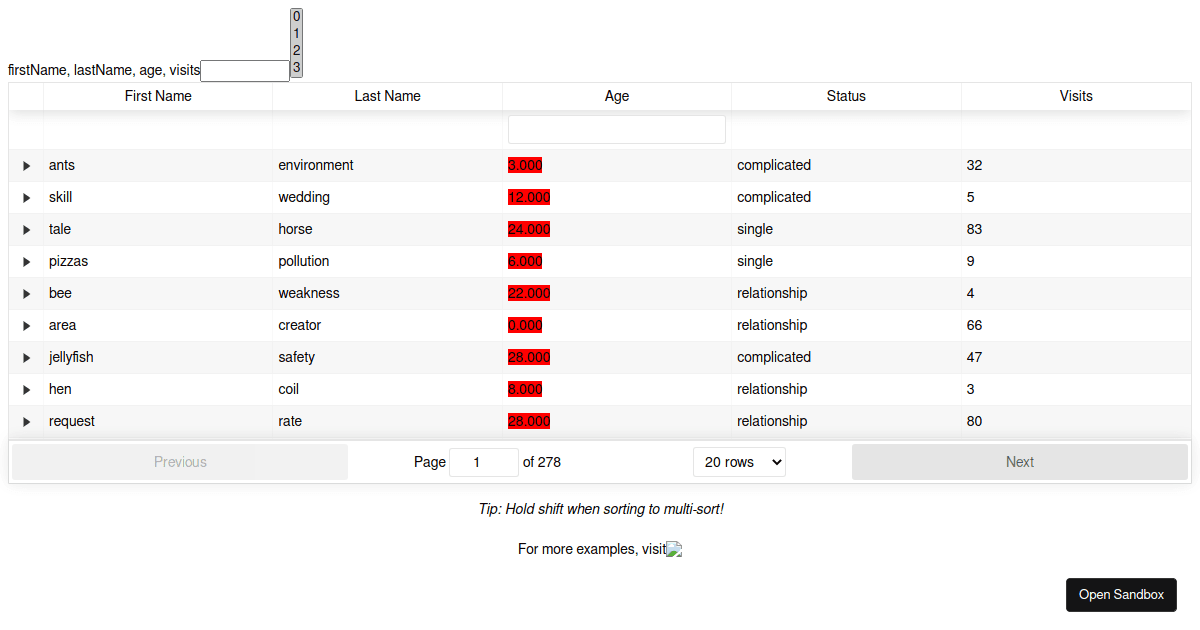Sort by First Name column header

[158, 96]
